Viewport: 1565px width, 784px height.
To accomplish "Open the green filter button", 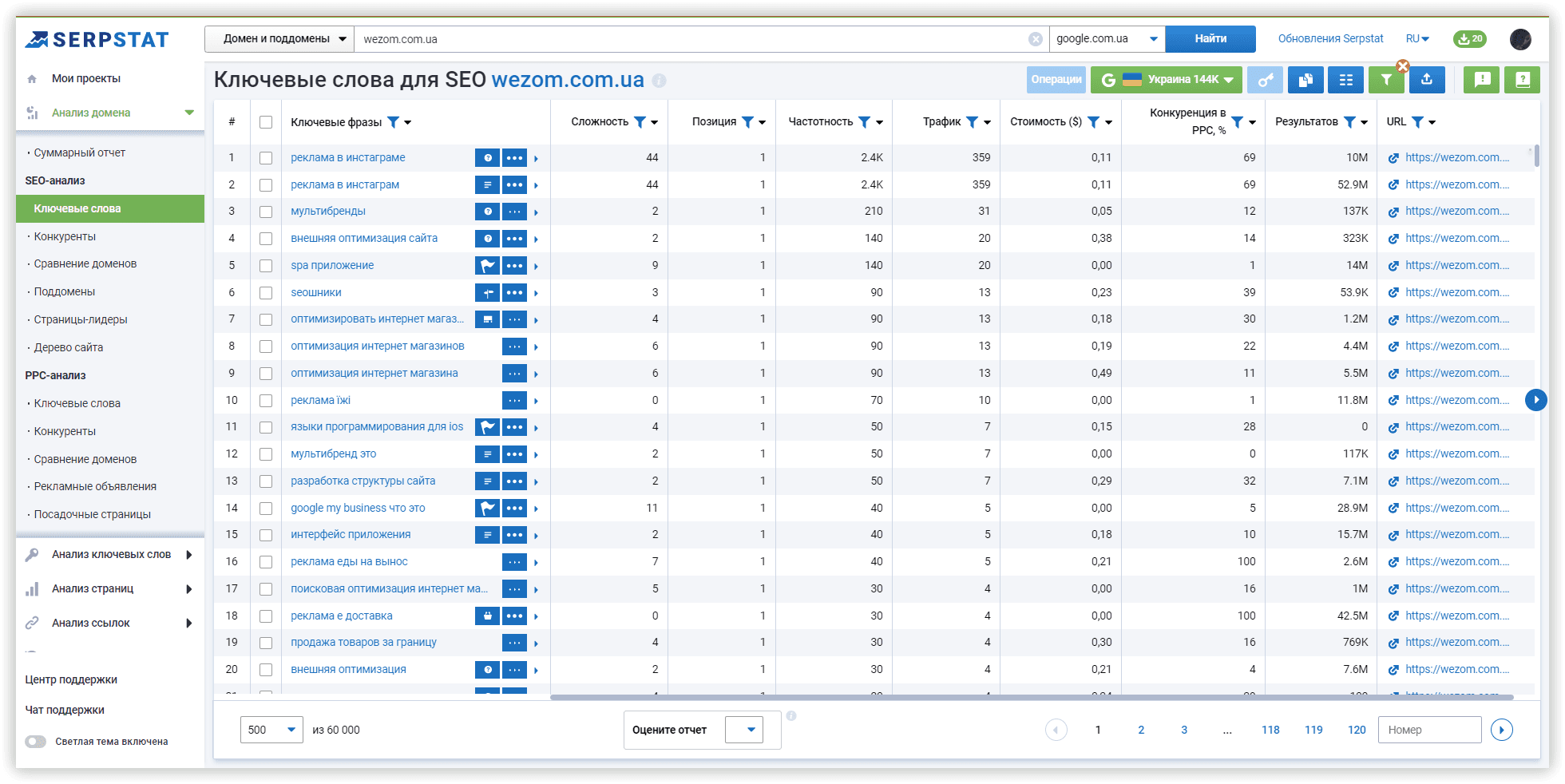I will tap(1386, 80).
